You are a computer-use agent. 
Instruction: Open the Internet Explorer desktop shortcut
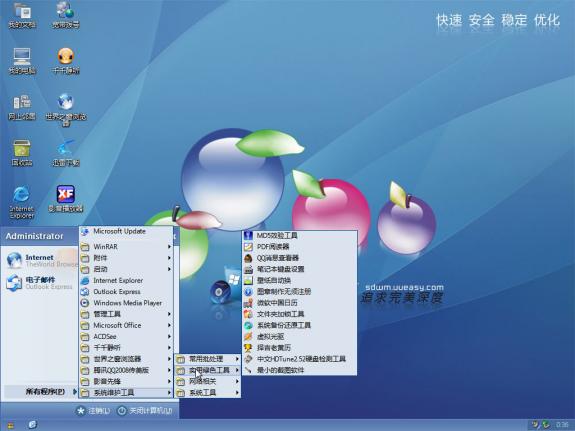[x=22, y=202]
